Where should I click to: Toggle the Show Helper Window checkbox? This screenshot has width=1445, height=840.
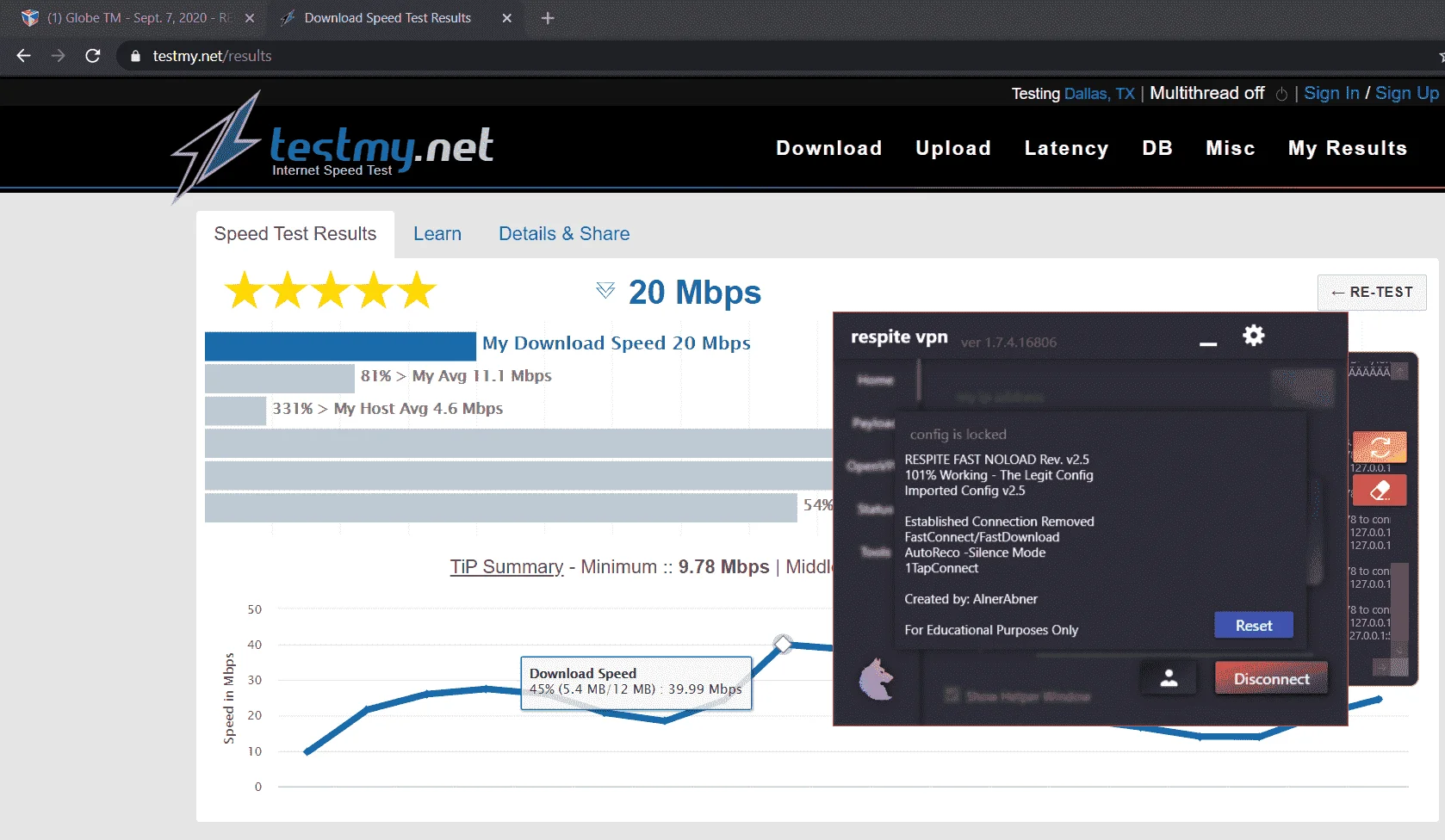point(952,695)
